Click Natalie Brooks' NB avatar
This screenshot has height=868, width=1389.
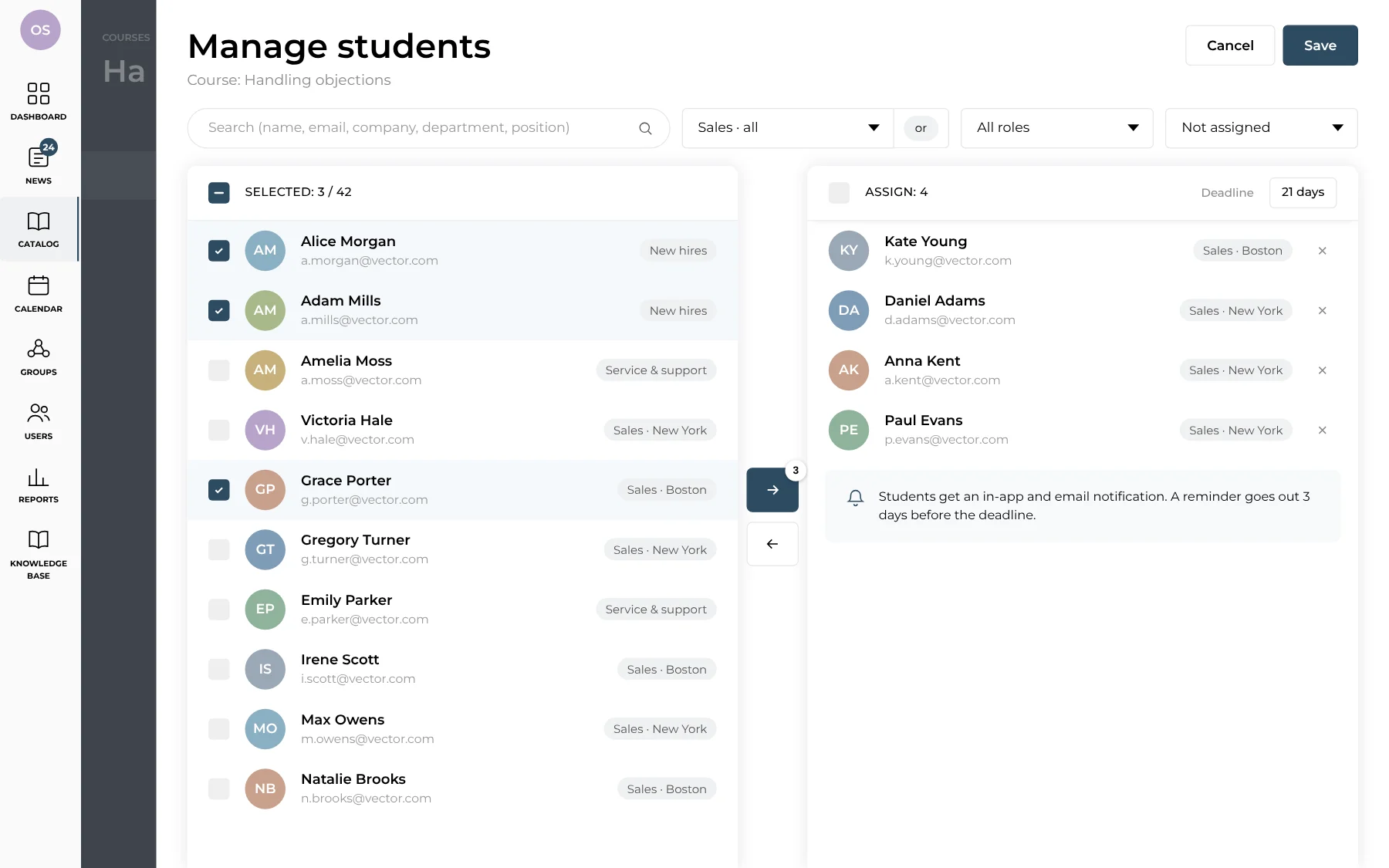[265, 789]
